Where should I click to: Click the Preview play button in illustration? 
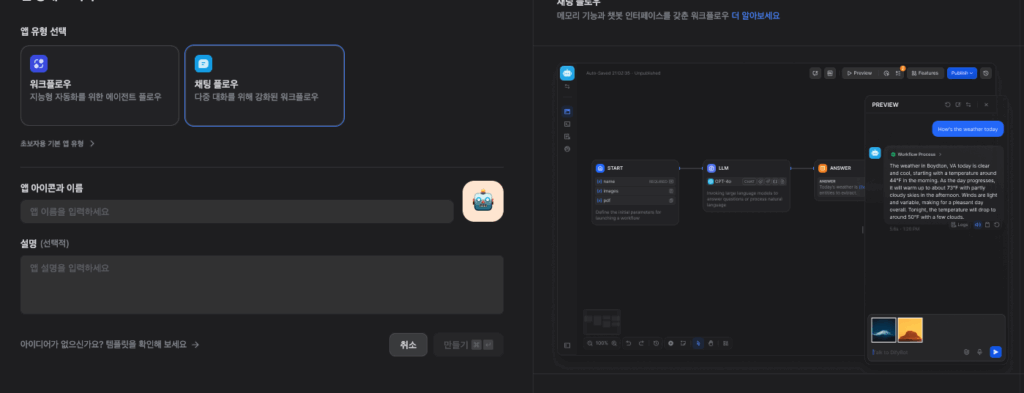tap(859, 73)
